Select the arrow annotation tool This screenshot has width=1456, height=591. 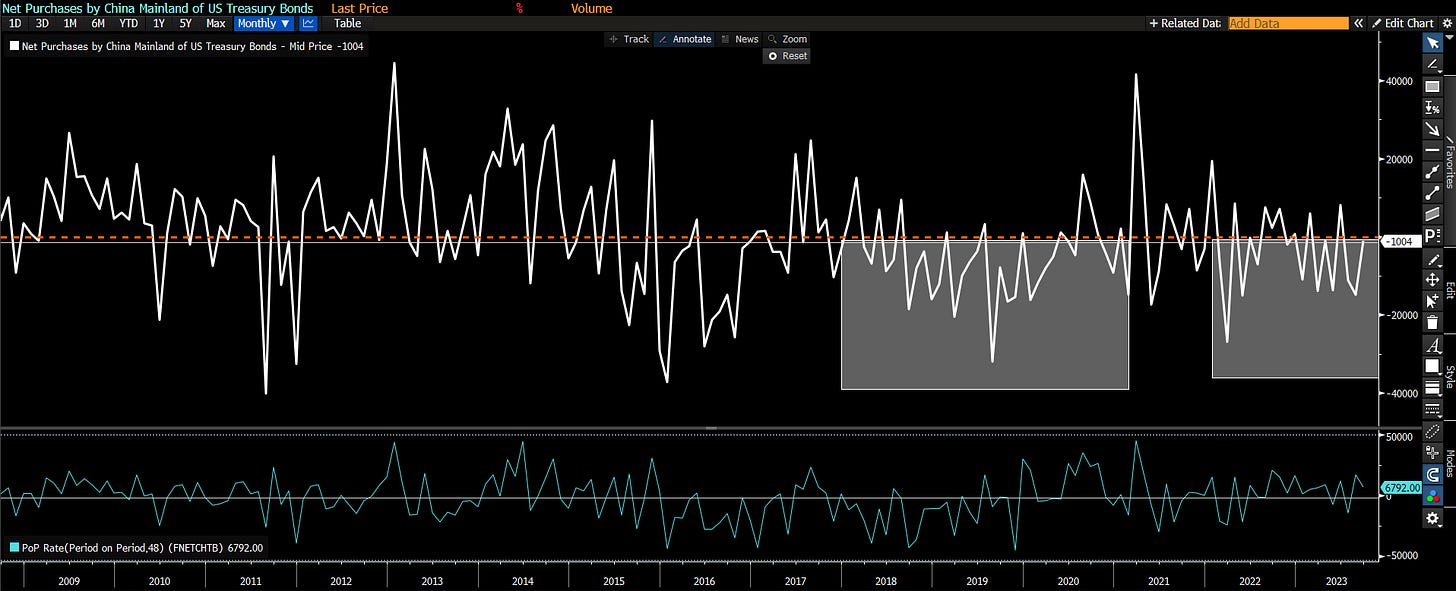pos(1432,129)
